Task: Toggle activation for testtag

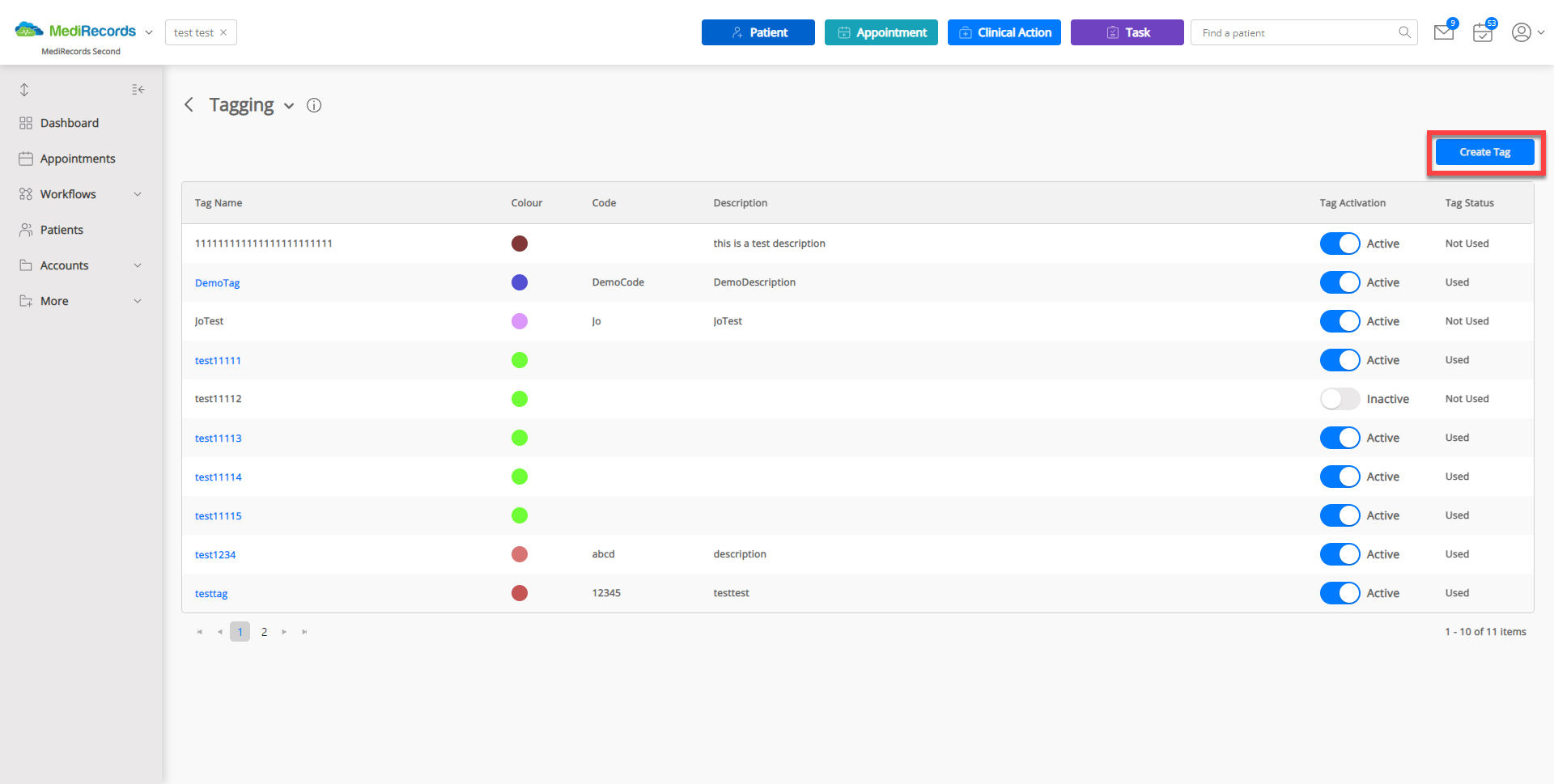Action: 1340,593
